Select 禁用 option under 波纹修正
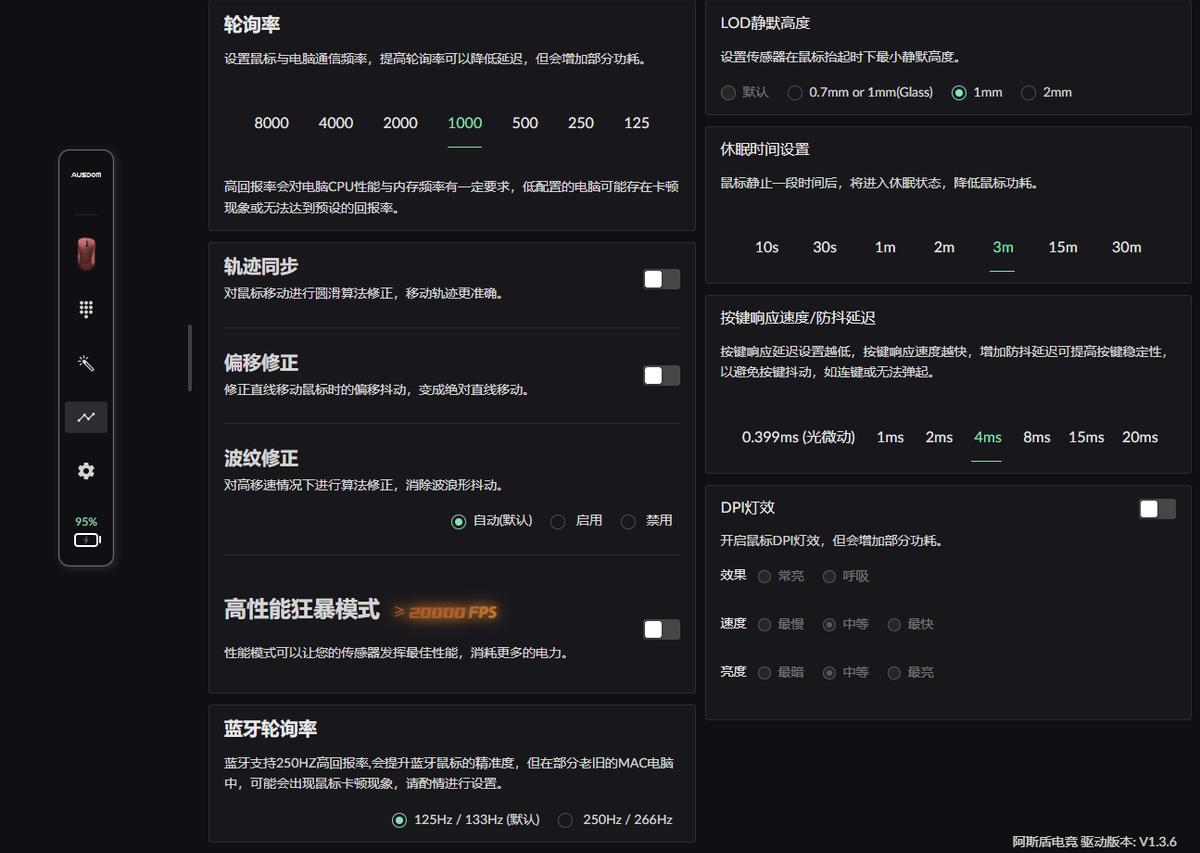This screenshot has height=853, width=1200. point(628,521)
